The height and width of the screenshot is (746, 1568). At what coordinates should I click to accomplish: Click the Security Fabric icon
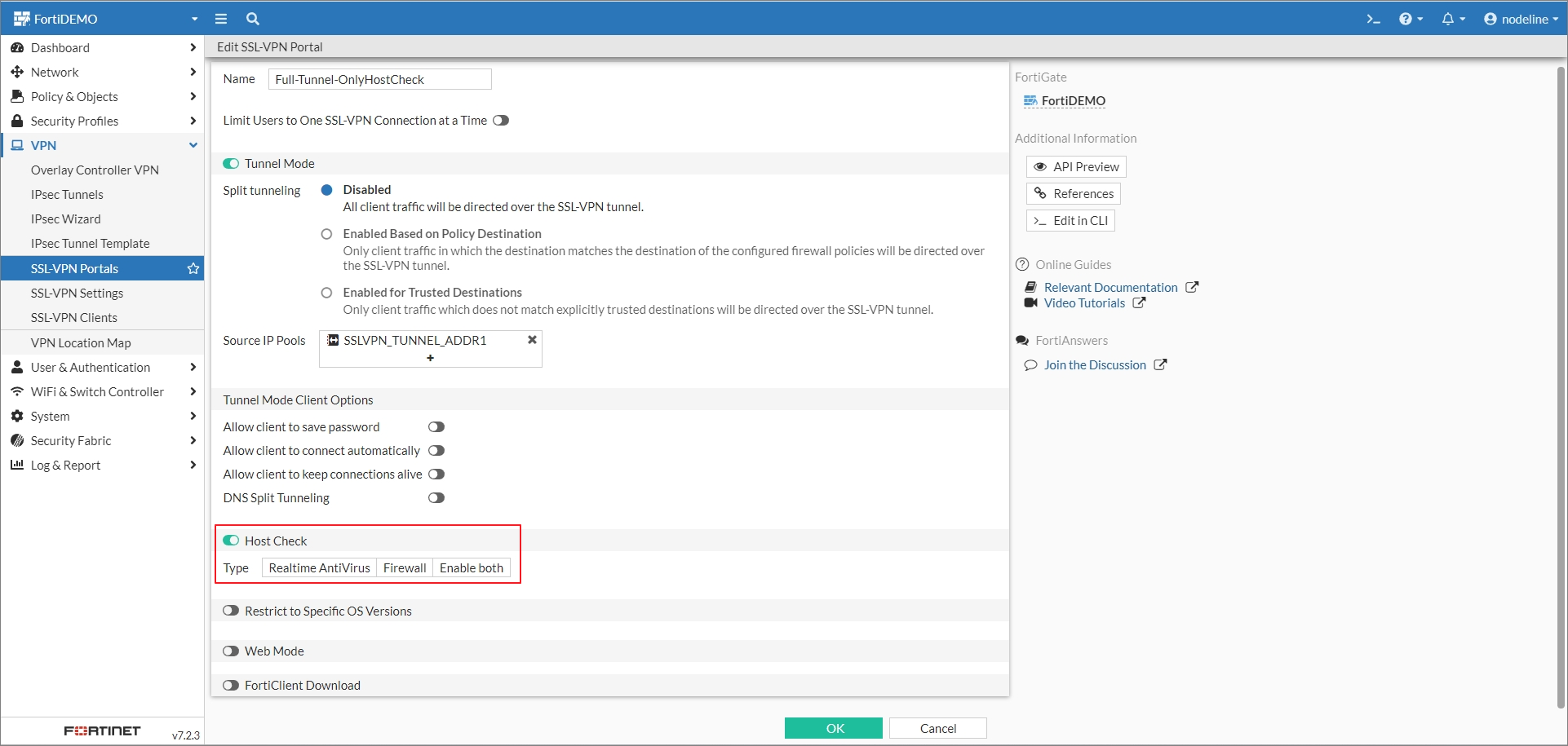coord(17,440)
